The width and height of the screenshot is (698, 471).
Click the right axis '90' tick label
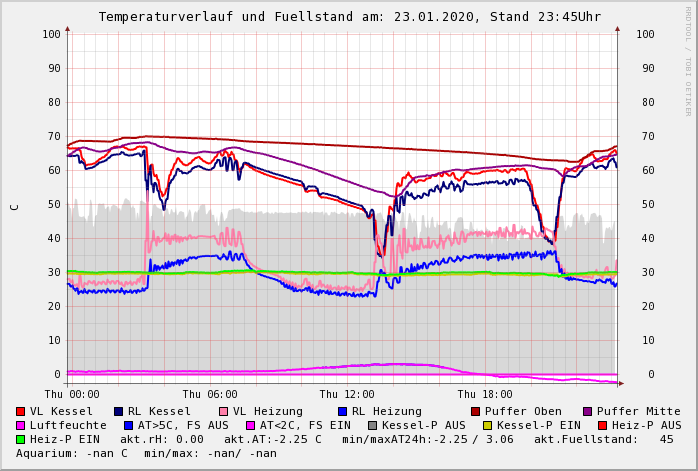point(648,68)
